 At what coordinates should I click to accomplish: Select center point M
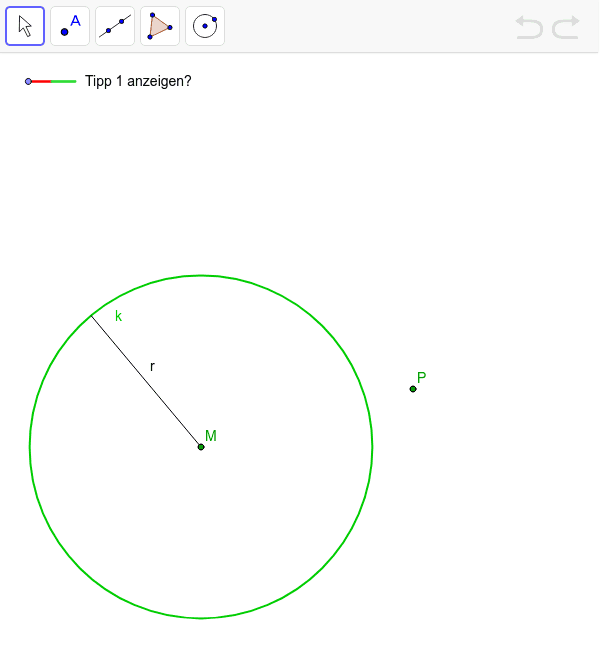201,447
